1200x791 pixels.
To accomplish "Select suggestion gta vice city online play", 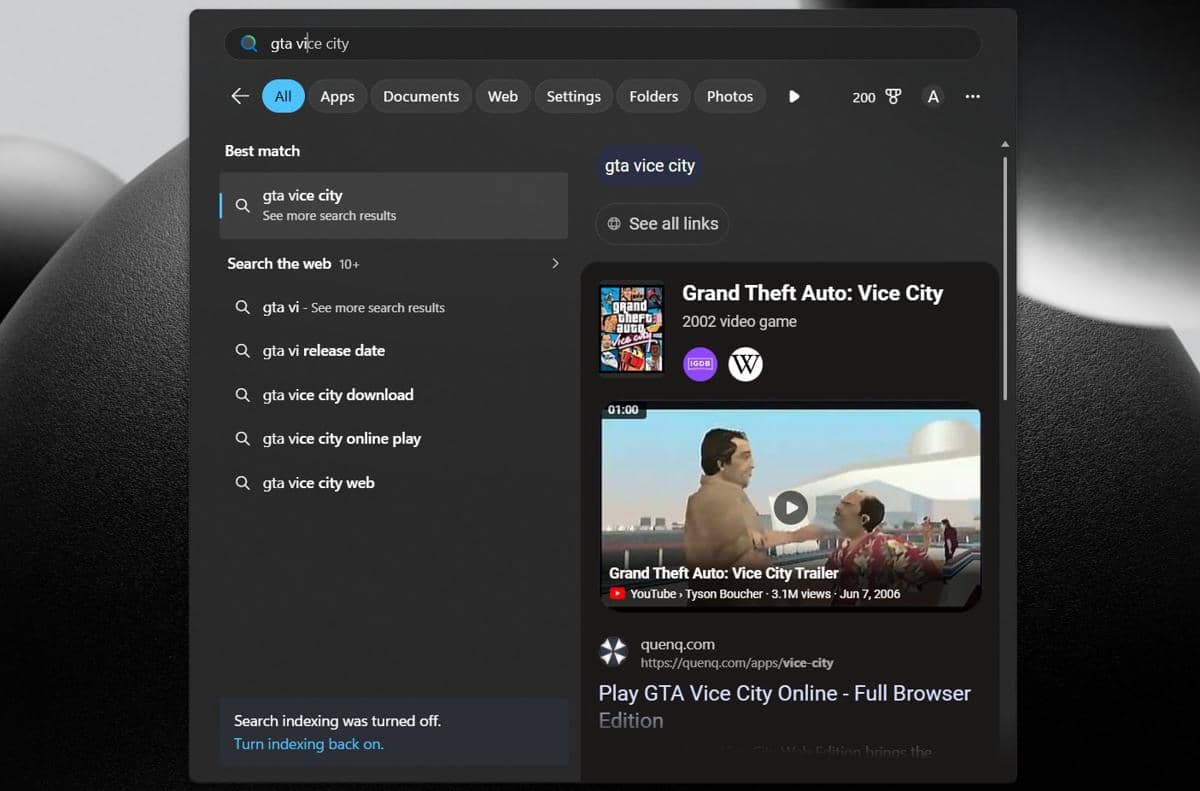I will tap(394, 439).
